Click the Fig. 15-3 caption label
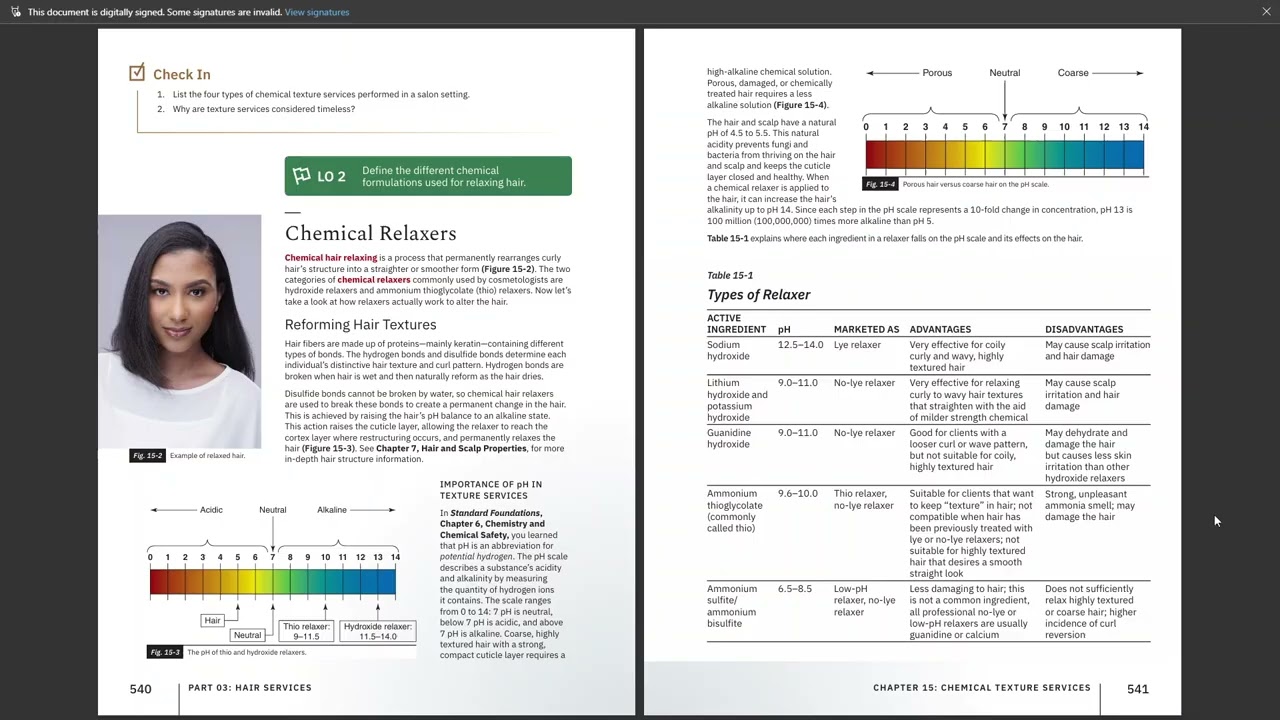Viewport: 1280px width, 720px height. (x=165, y=652)
